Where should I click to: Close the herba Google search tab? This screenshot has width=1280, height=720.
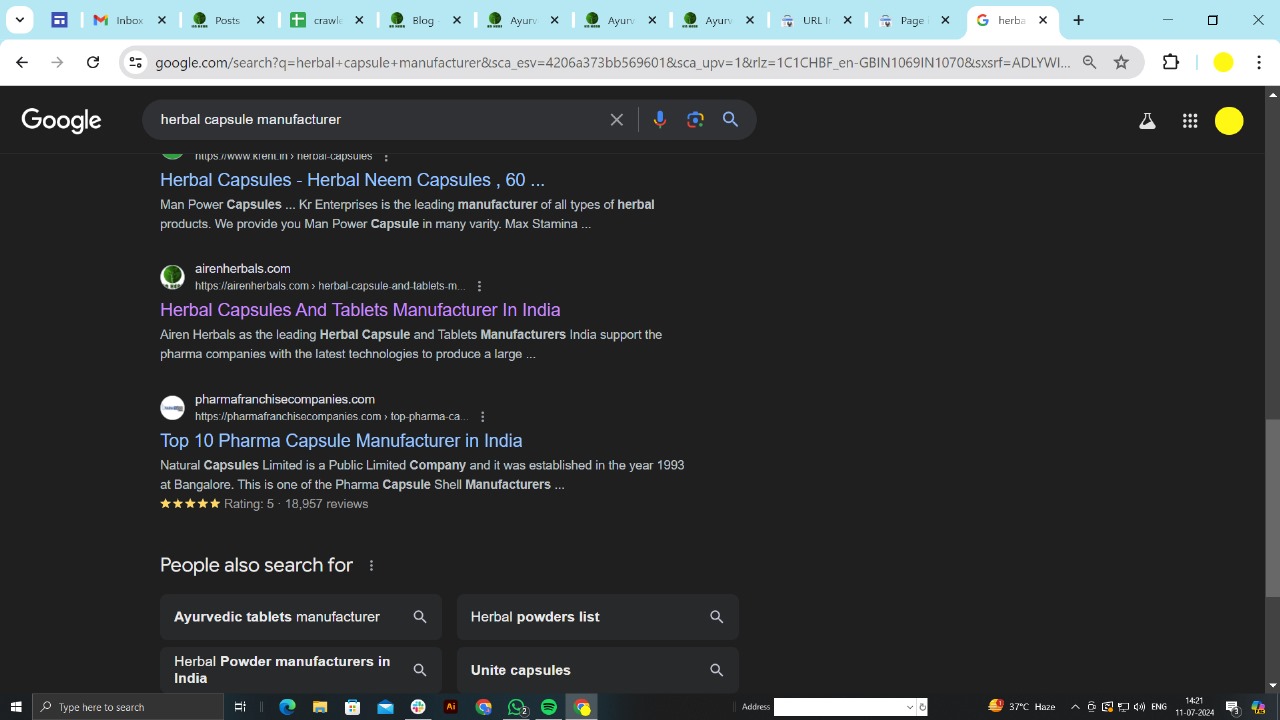pos(1043,20)
